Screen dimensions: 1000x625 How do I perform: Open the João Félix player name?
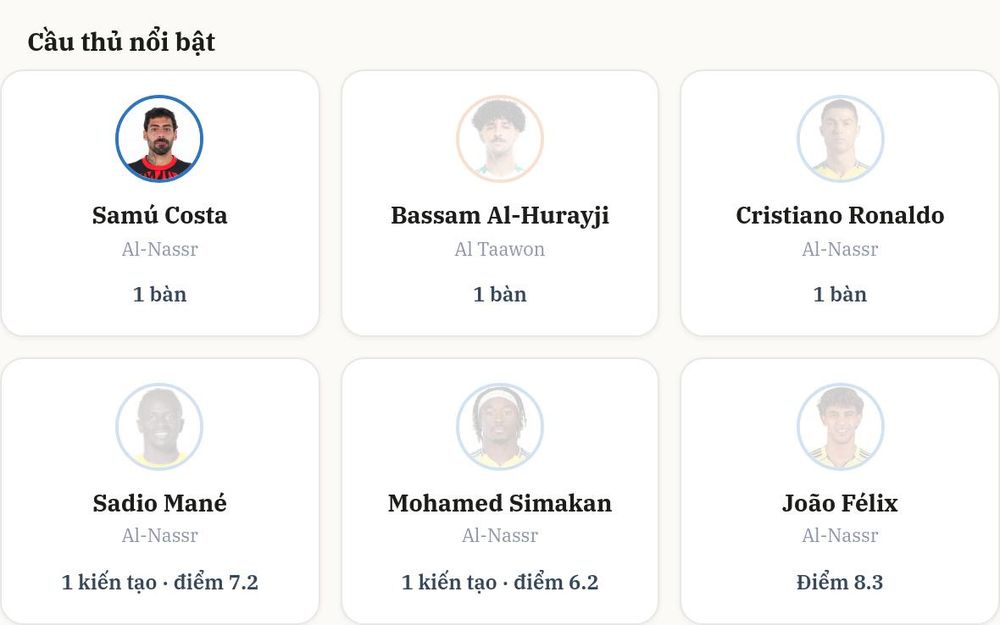coord(840,503)
